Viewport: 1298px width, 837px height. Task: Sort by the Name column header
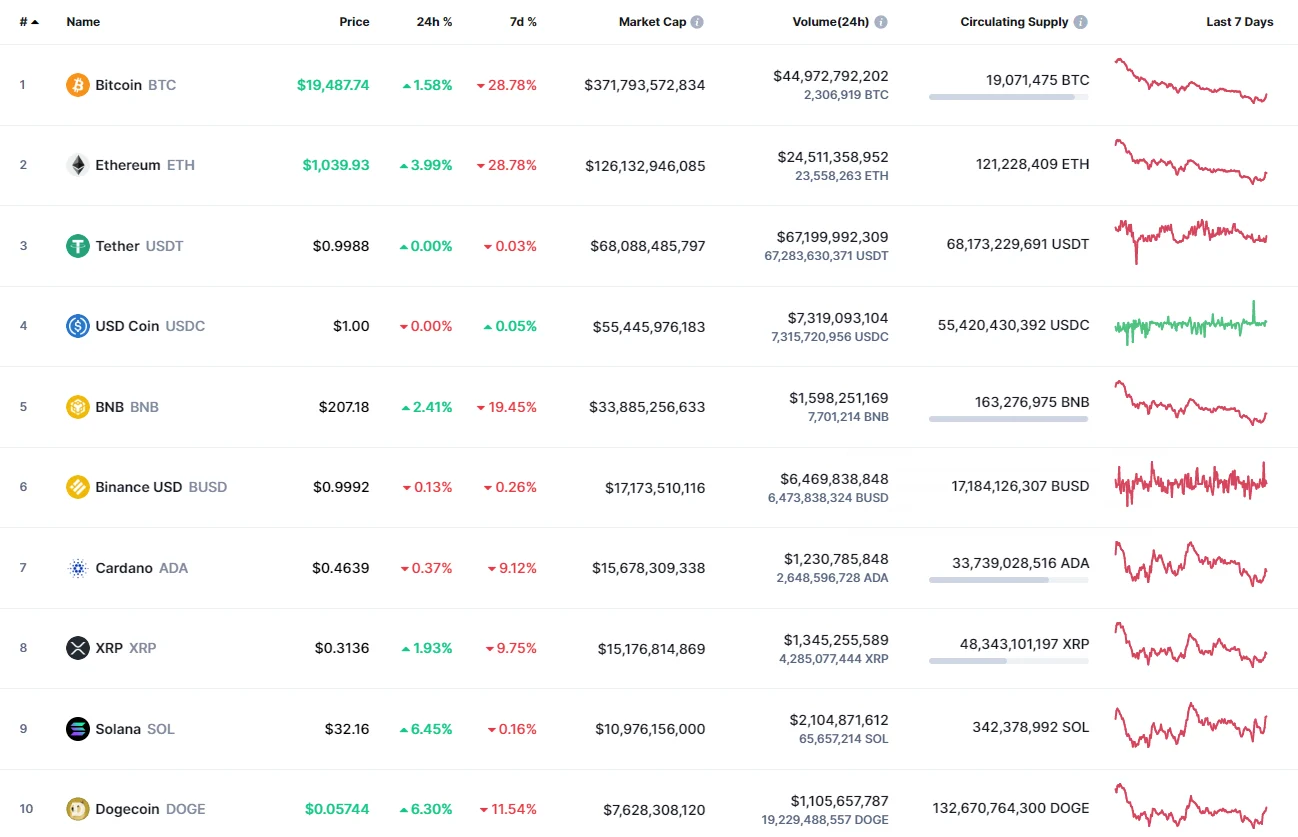[x=83, y=22]
